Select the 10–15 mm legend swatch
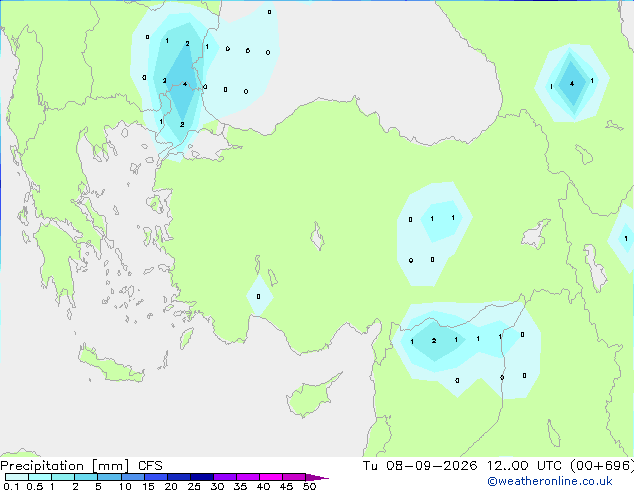Screen dimensions: 634x490 (132, 477)
